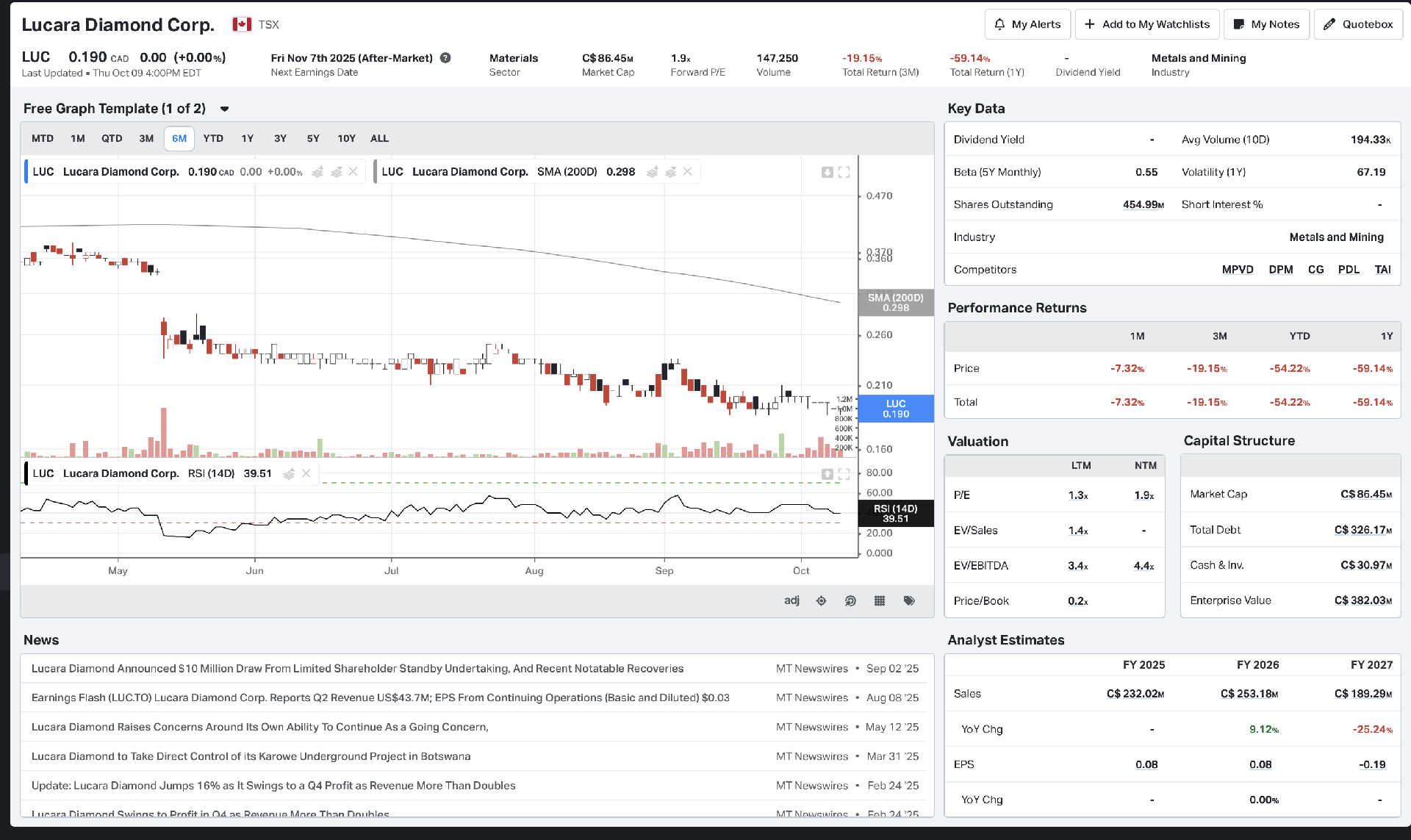Screen dimensions: 1411x840
Task: Remove the RSI (14D) indicator
Action: tap(306, 473)
